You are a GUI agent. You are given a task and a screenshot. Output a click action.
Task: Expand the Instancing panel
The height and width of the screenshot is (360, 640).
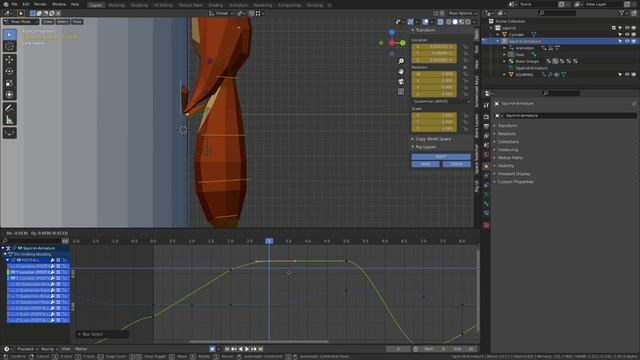(x=507, y=150)
